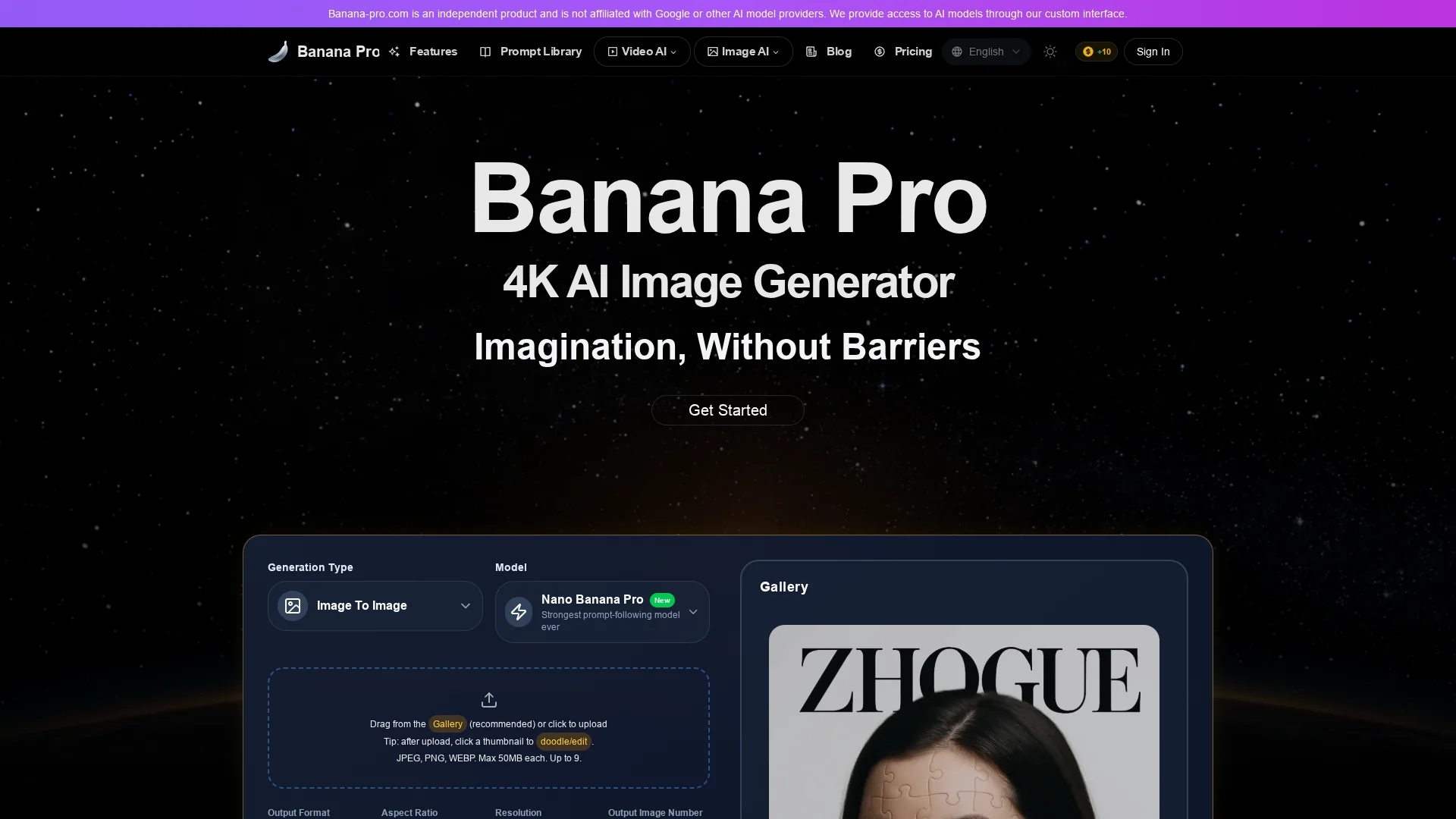Click the +10 credits coin badge

(x=1097, y=52)
